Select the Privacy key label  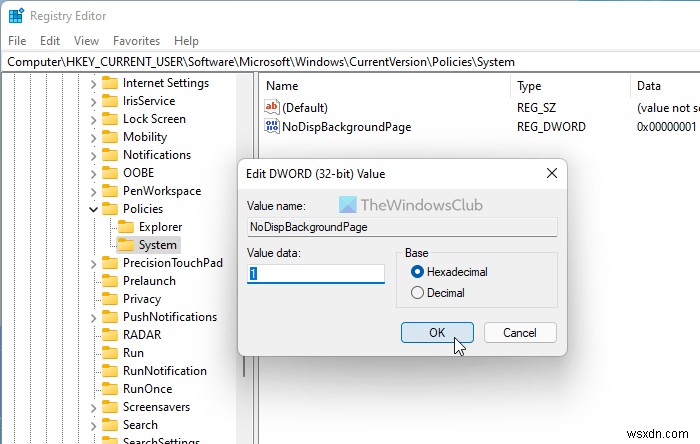coord(142,299)
